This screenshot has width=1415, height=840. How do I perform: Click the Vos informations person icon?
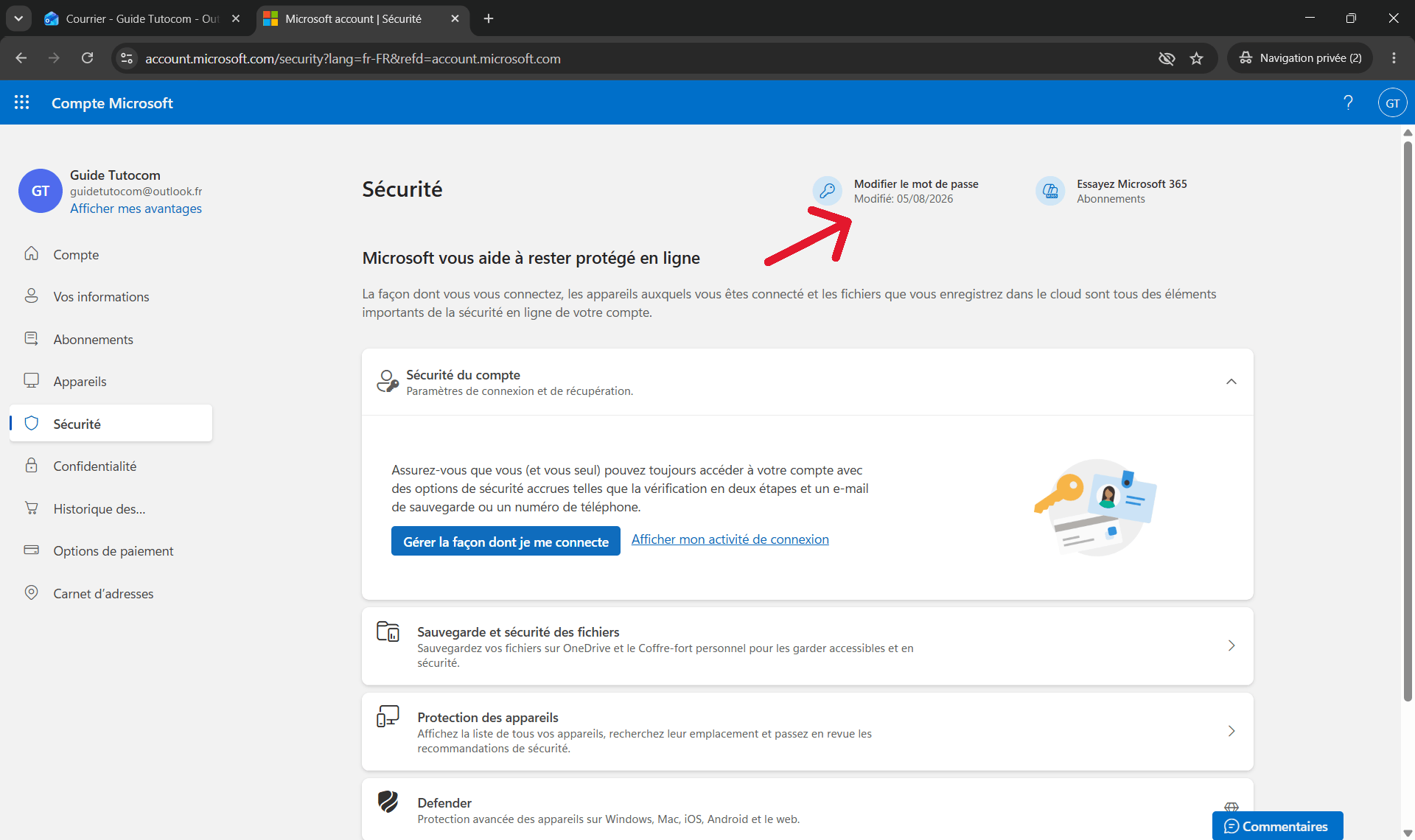[31, 295]
